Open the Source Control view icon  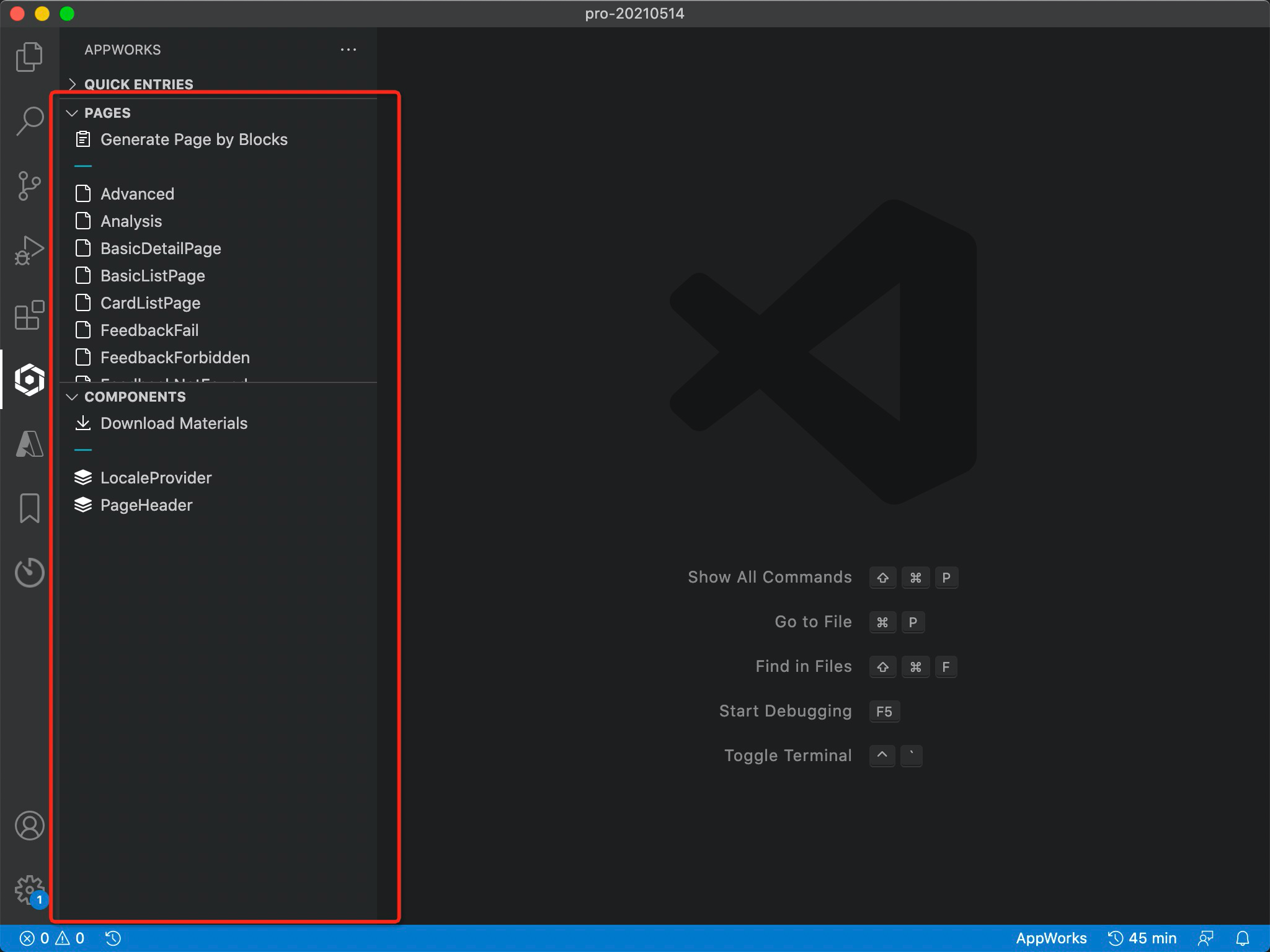tap(29, 185)
